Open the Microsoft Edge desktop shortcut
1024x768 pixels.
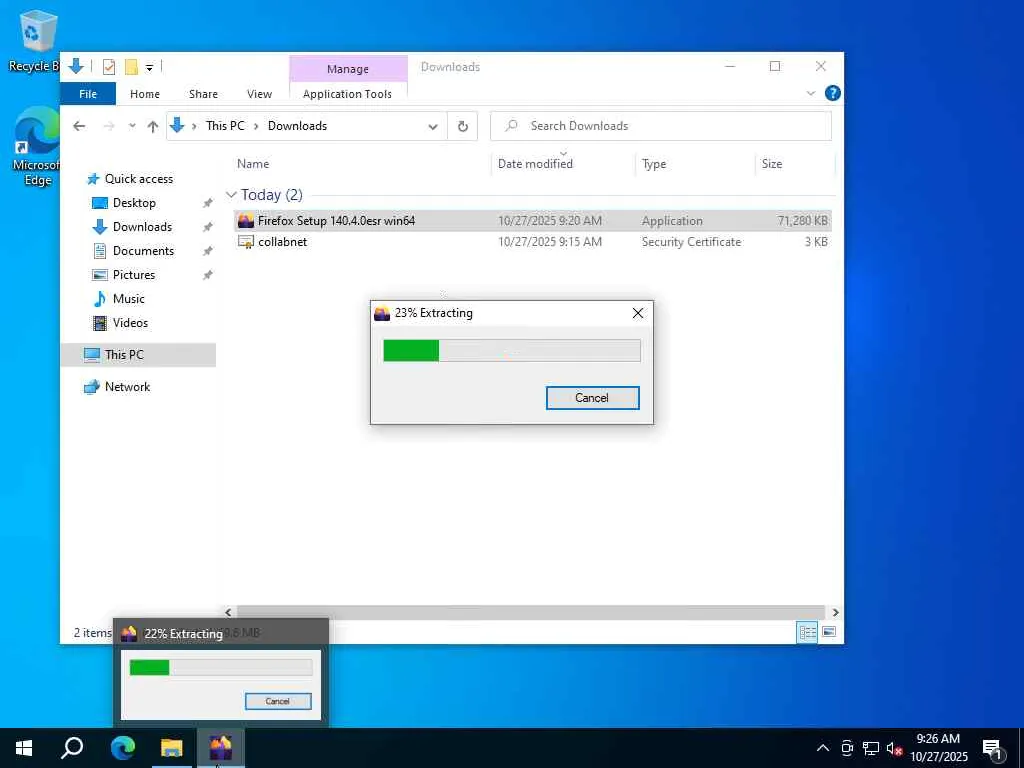point(36,147)
